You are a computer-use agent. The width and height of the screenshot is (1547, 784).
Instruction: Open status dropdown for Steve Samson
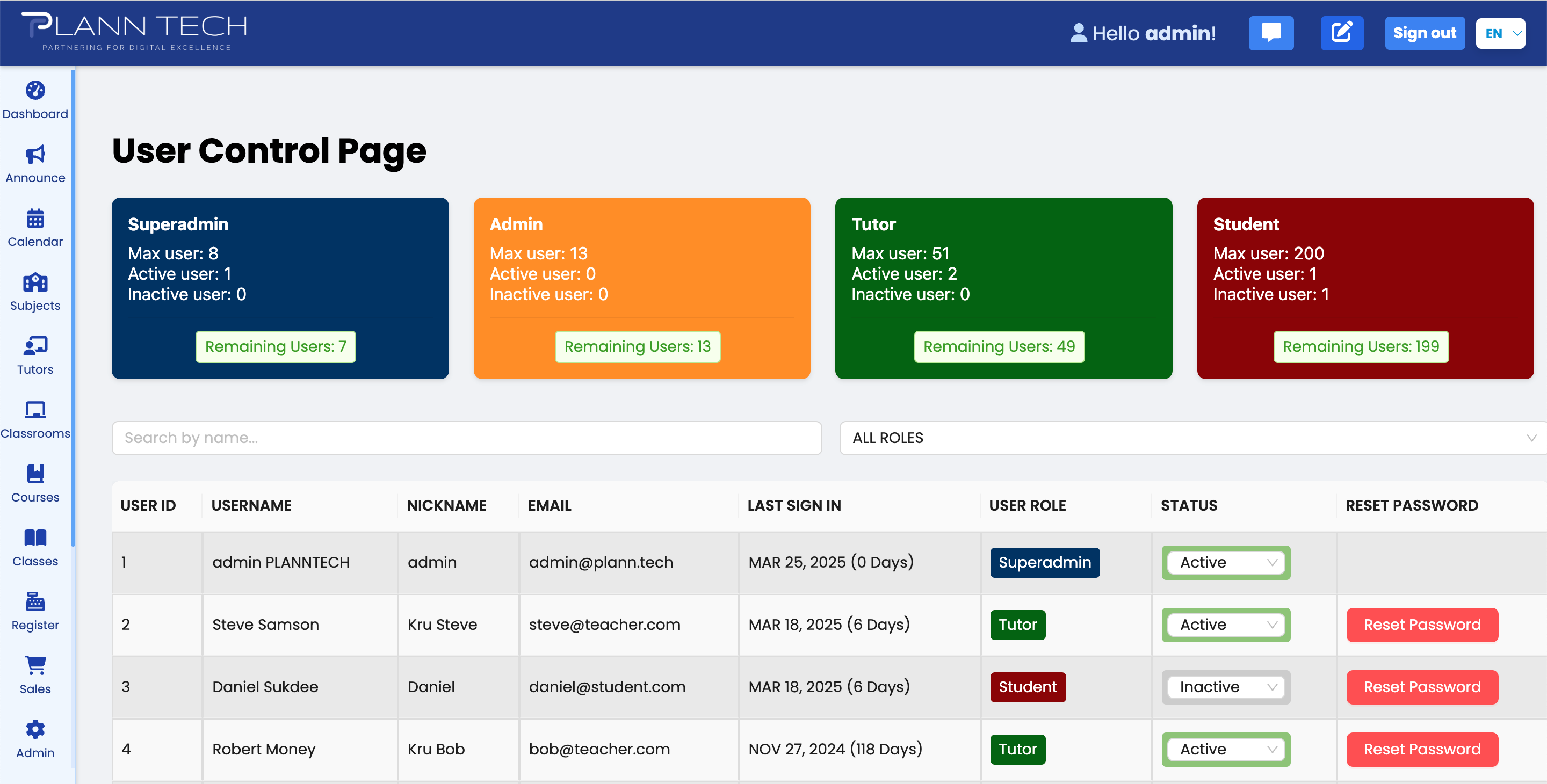click(x=1226, y=625)
